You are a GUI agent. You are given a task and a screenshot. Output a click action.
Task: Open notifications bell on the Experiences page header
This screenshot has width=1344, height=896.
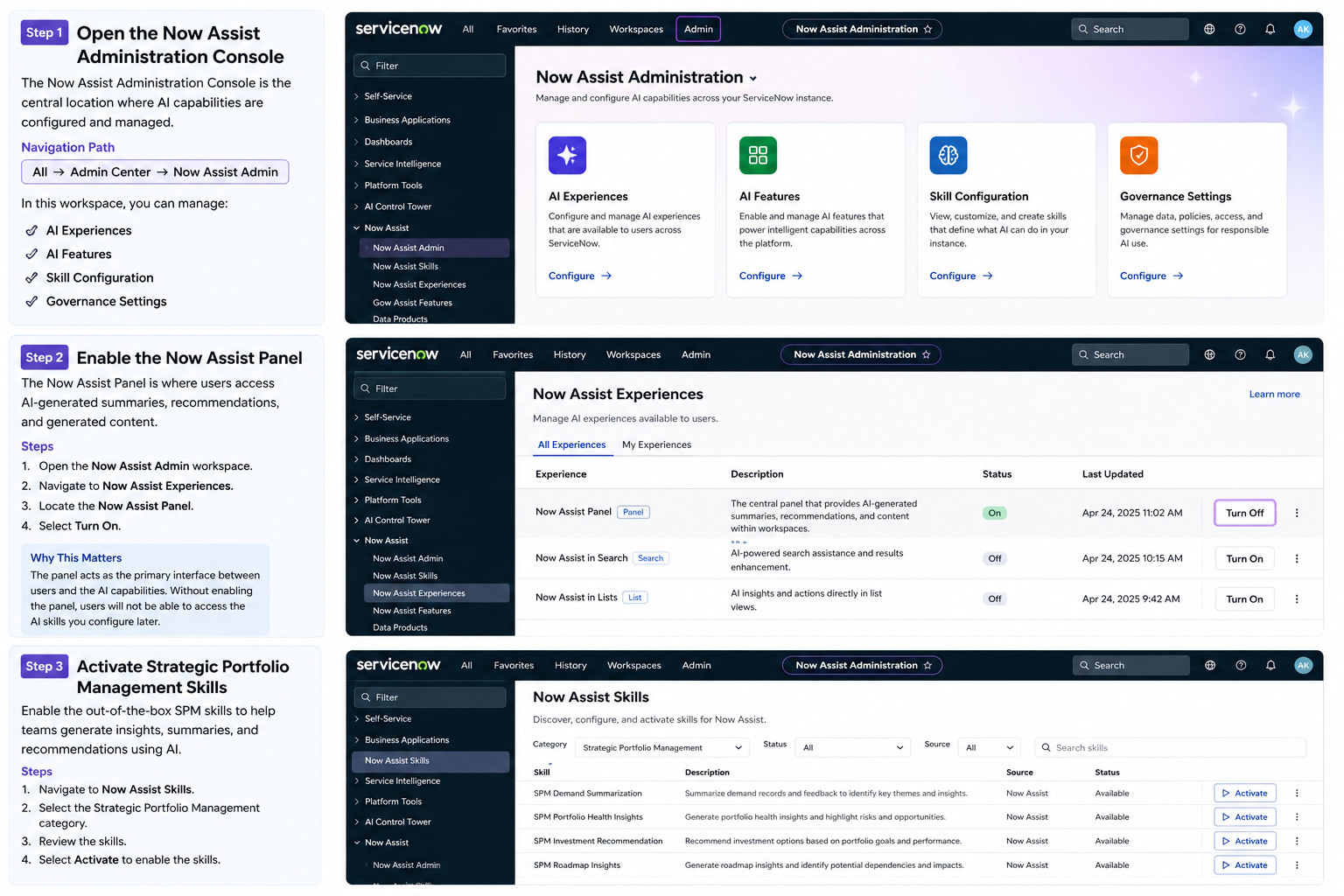[1270, 354]
